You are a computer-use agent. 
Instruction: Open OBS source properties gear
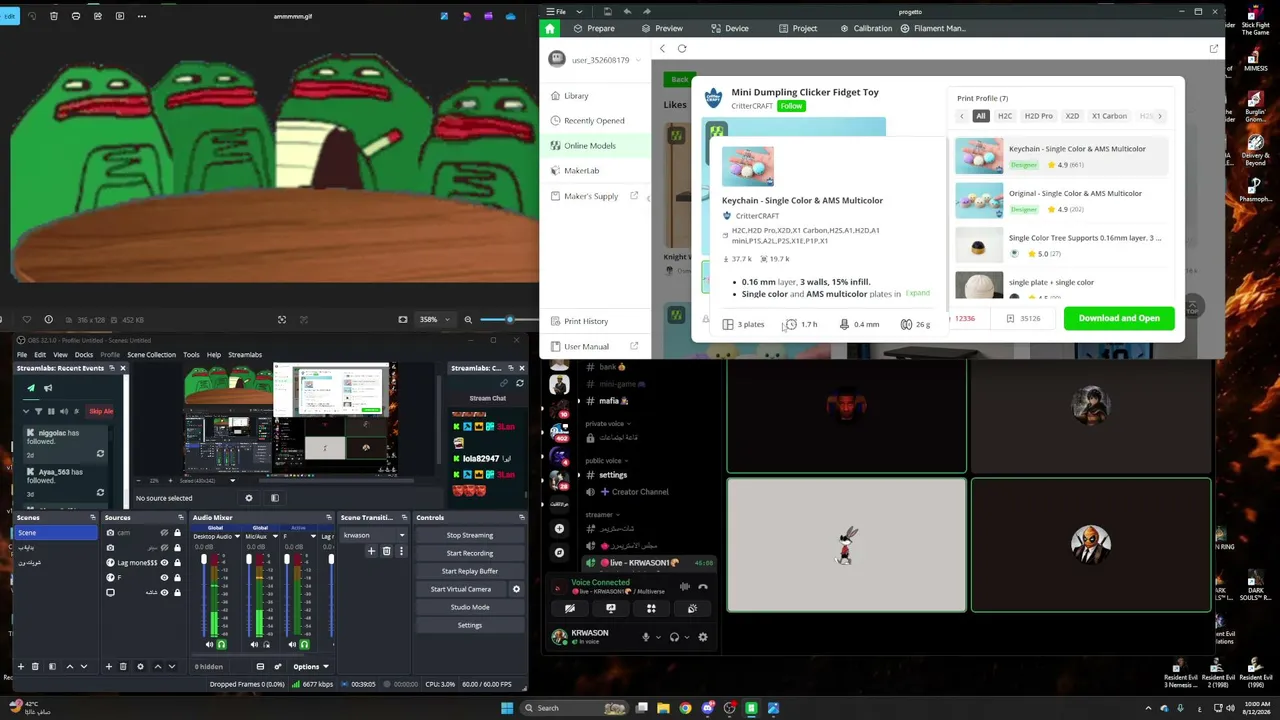pos(140,666)
